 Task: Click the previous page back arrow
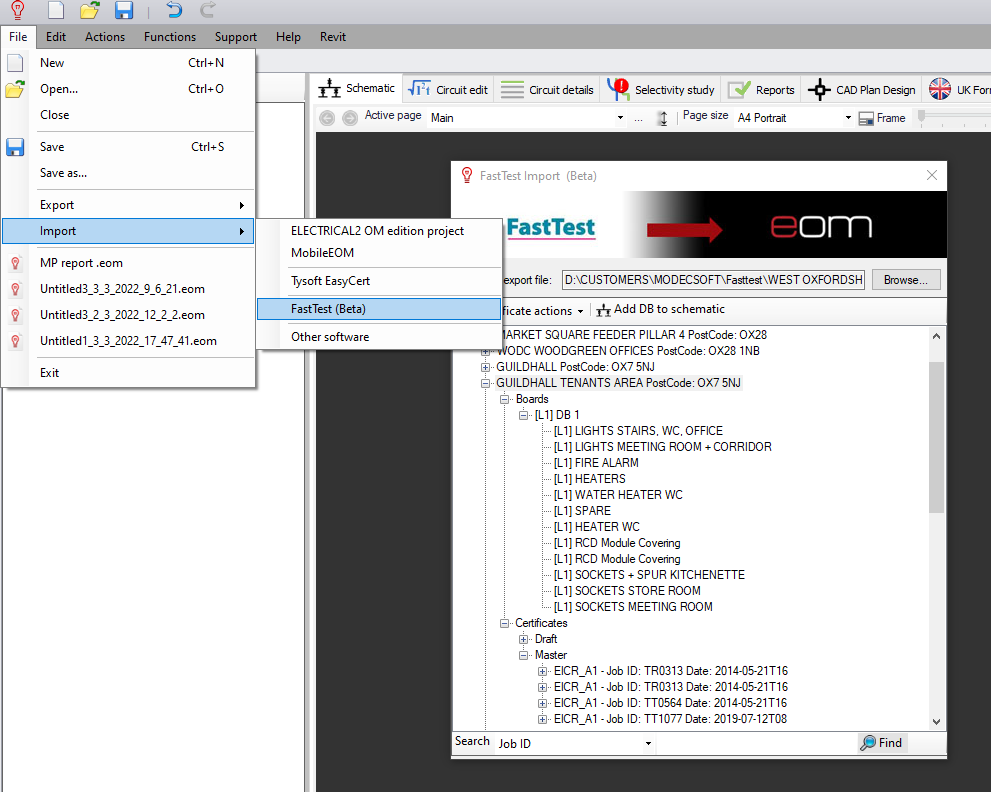pos(327,118)
